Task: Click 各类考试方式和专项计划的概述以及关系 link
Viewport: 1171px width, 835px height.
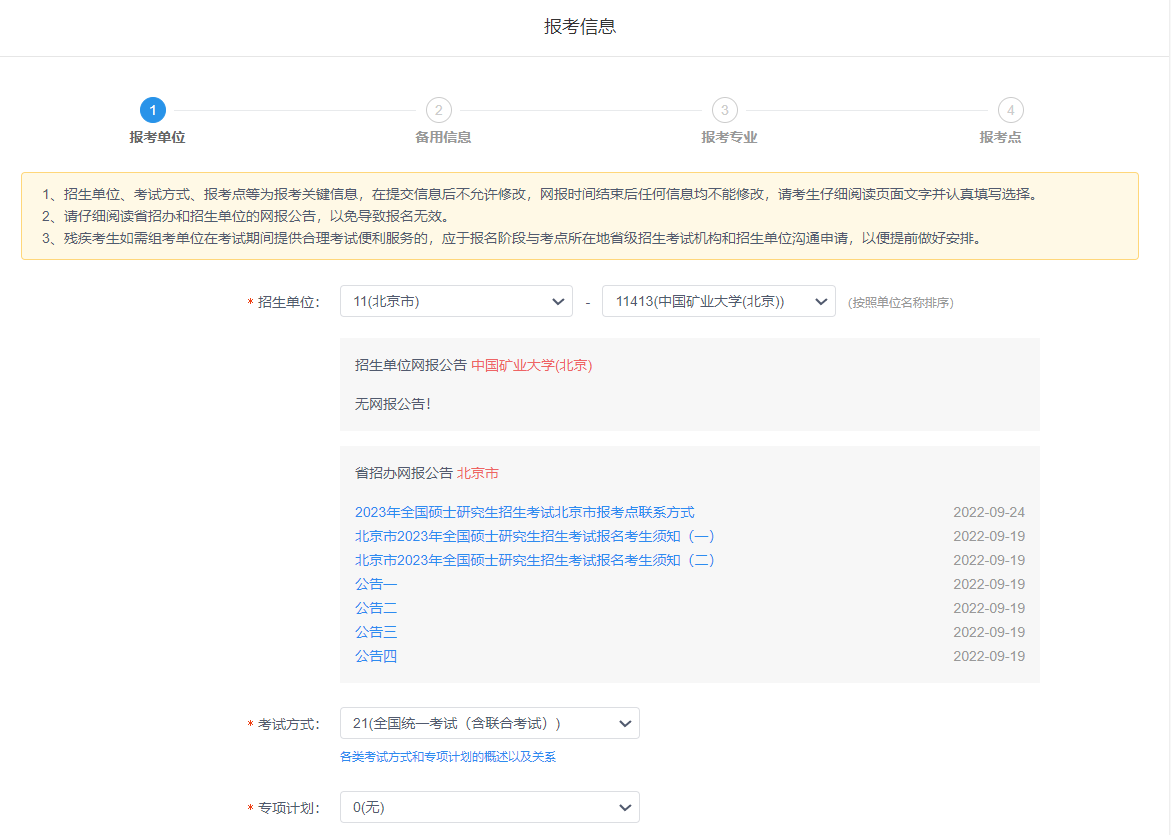Action: tap(447, 757)
